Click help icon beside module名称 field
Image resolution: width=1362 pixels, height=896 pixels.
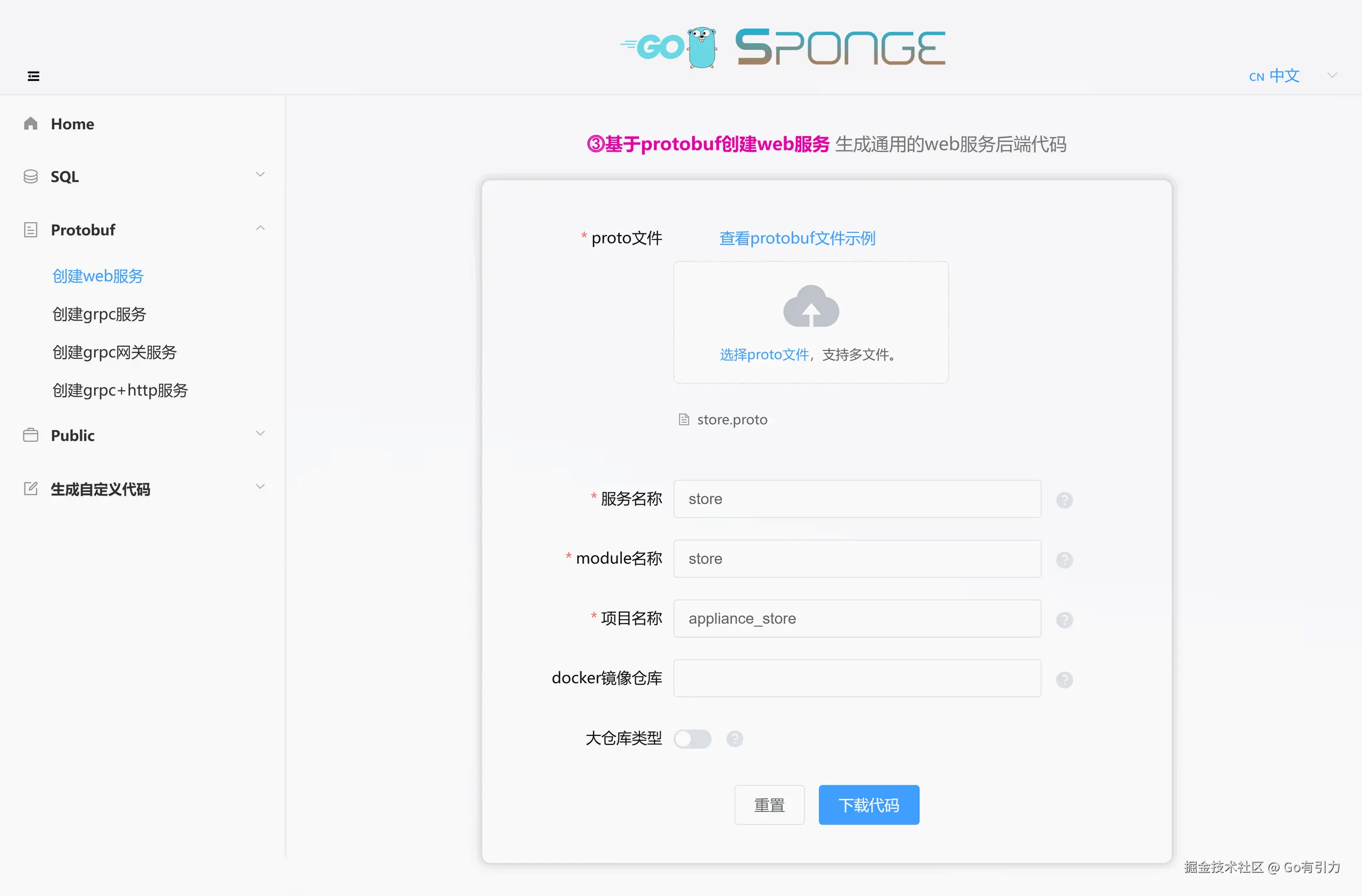pos(1064,560)
